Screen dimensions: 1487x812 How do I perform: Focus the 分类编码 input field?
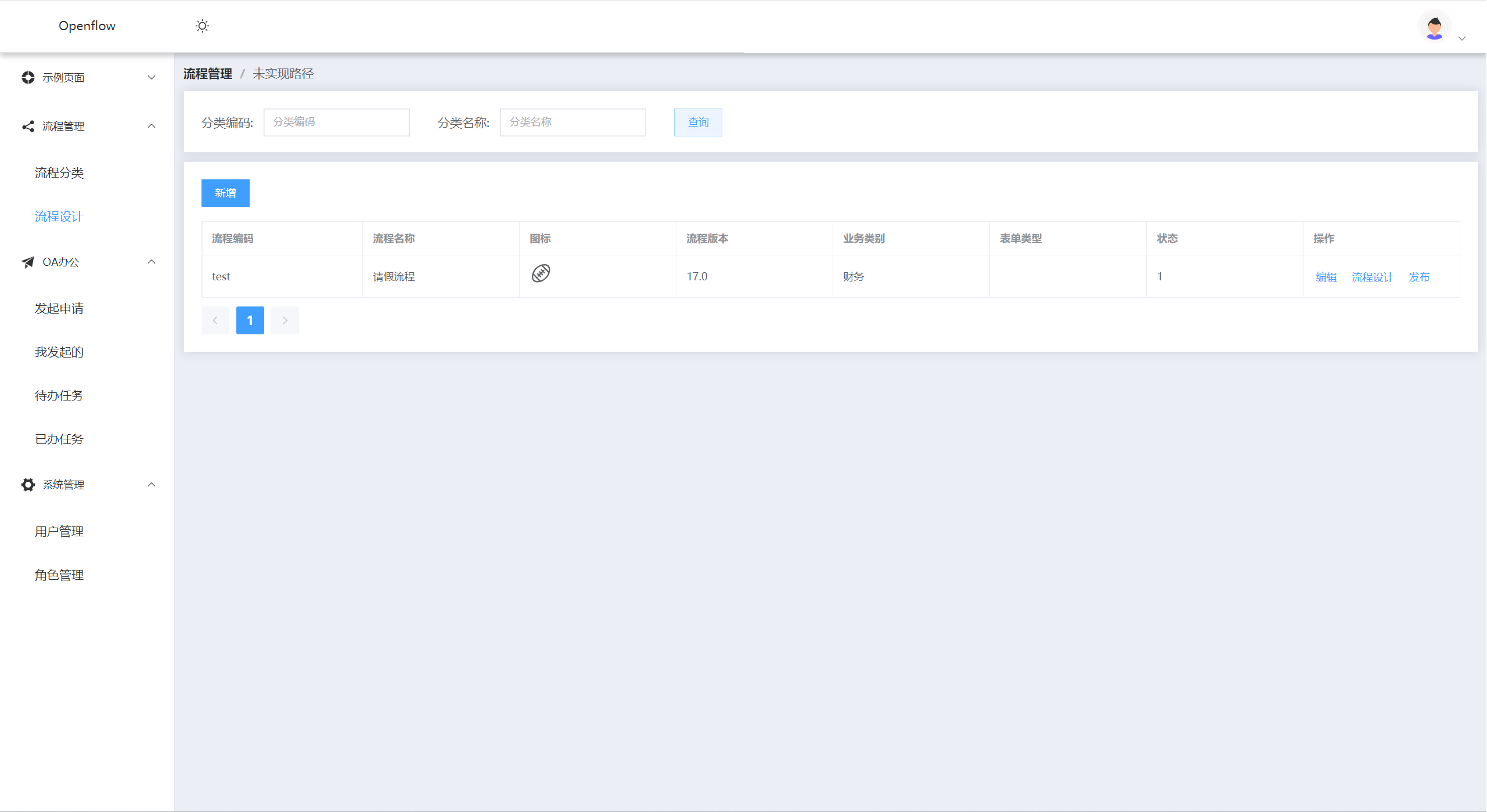[x=336, y=122]
